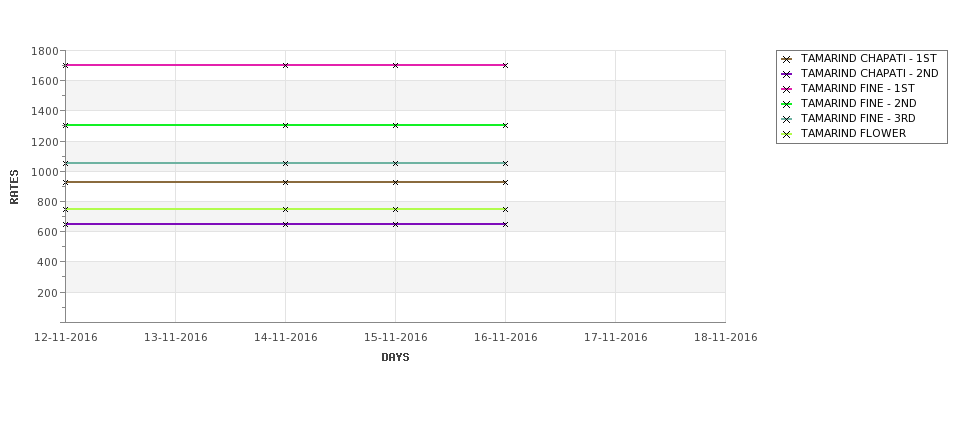Click the Tamarind Fine - 1st legend marker
The image size is (975, 429).
point(787,89)
